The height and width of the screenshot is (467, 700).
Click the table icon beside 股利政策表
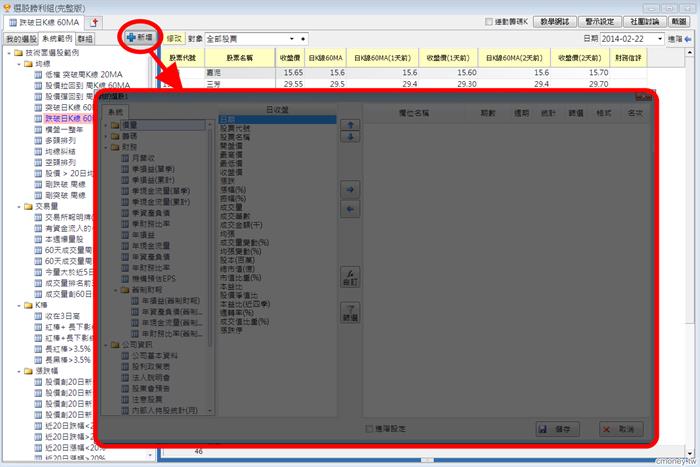pos(125,367)
